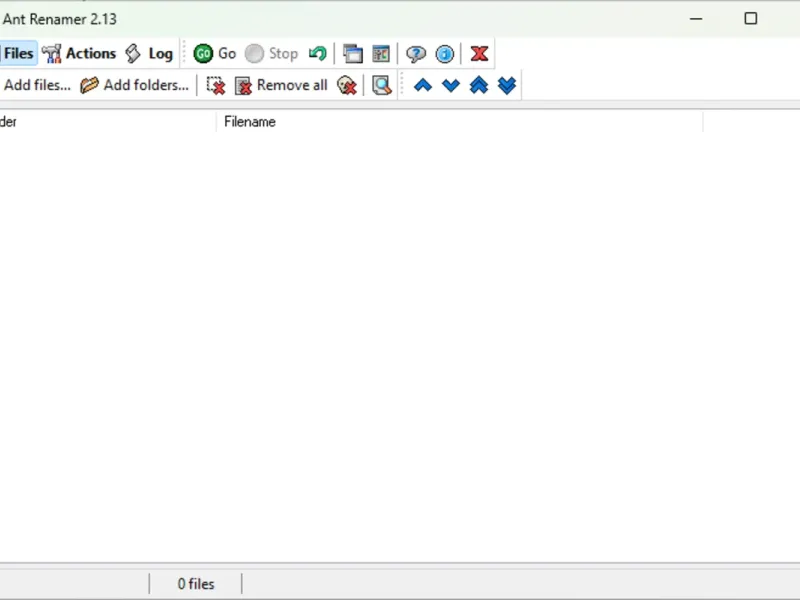Click the red X exit icon
The image size is (800, 600).
coord(479,54)
